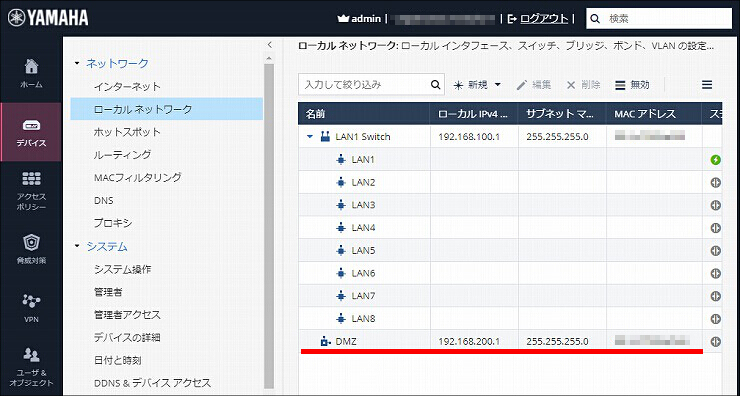This screenshot has width=740, height=396.
Task: Click the status icon in LAN5 row
Action: (715, 251)
